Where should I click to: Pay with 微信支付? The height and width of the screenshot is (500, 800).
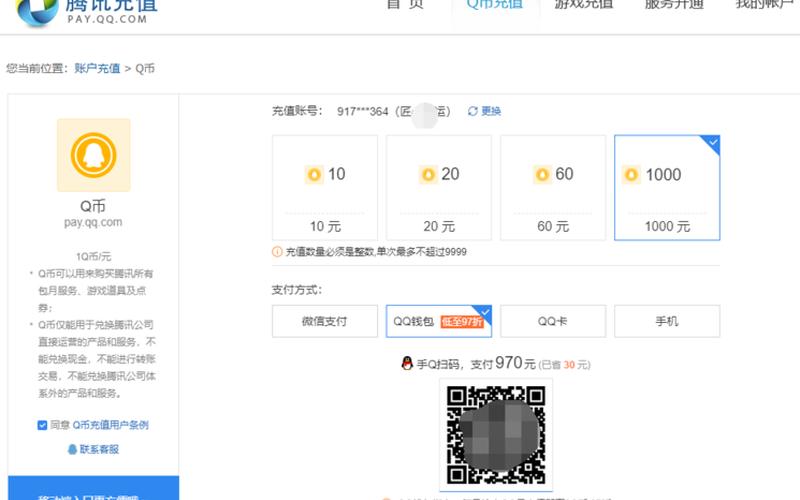coord(325,321)
